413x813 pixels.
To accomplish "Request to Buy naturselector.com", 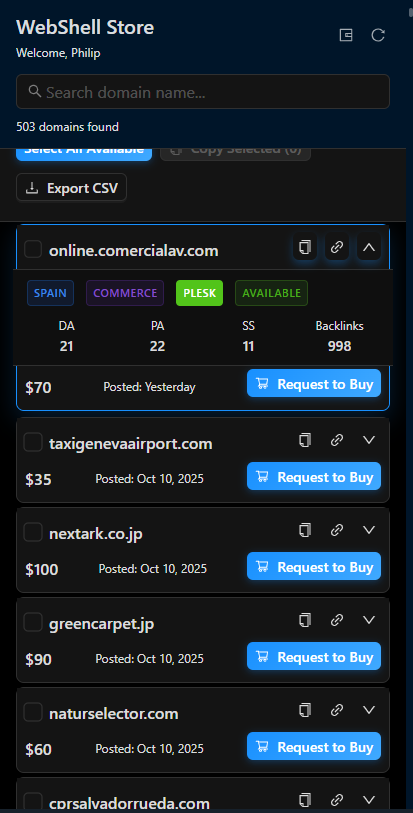I will click(314, 747).
